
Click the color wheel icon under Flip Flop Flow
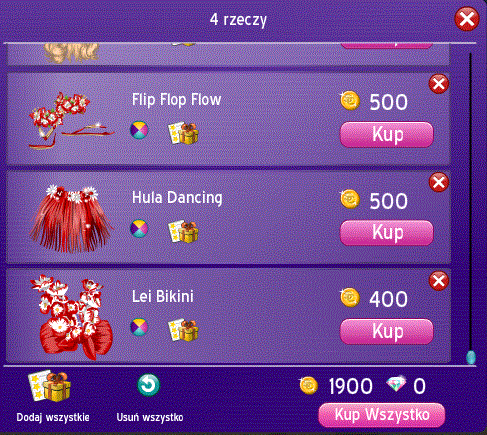point(139,130)
